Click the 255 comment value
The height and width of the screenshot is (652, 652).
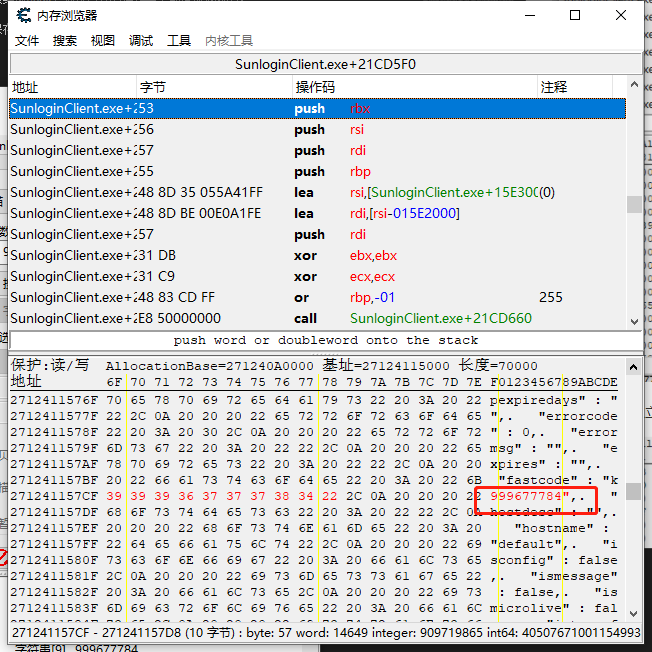click(551, 298)
